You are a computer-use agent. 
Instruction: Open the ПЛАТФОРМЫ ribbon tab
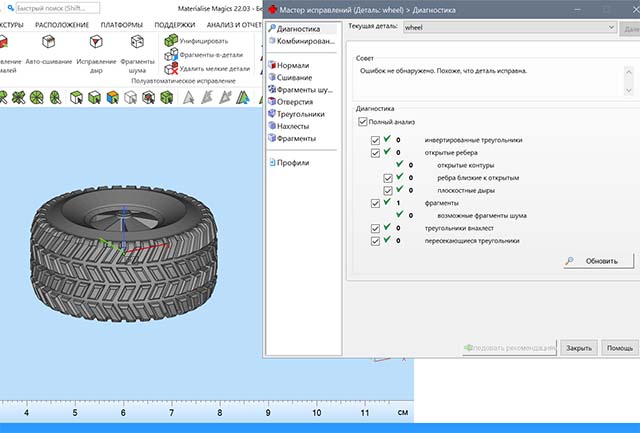point(121,25)
